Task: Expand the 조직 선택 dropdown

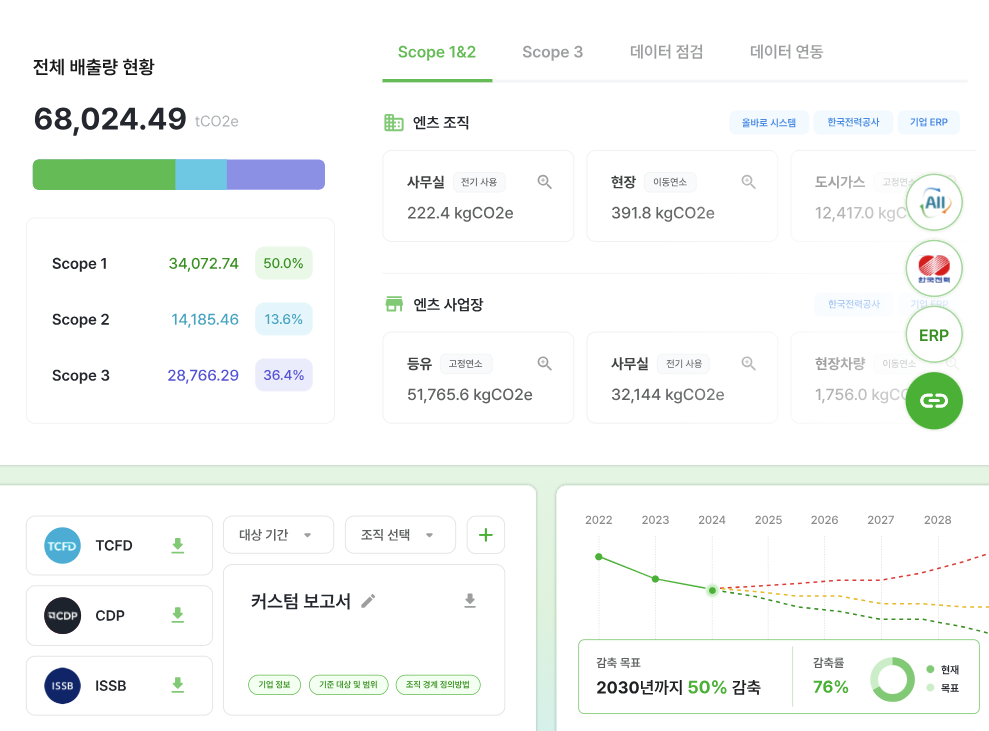Action: [x=399, y=535]
